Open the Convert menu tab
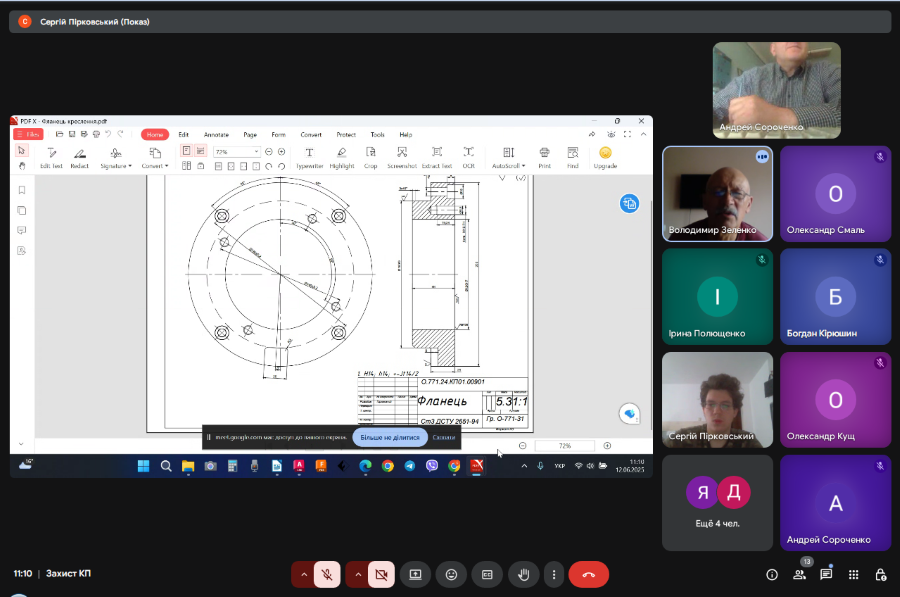This screenshot has height=597, width=900. point(311,134)
